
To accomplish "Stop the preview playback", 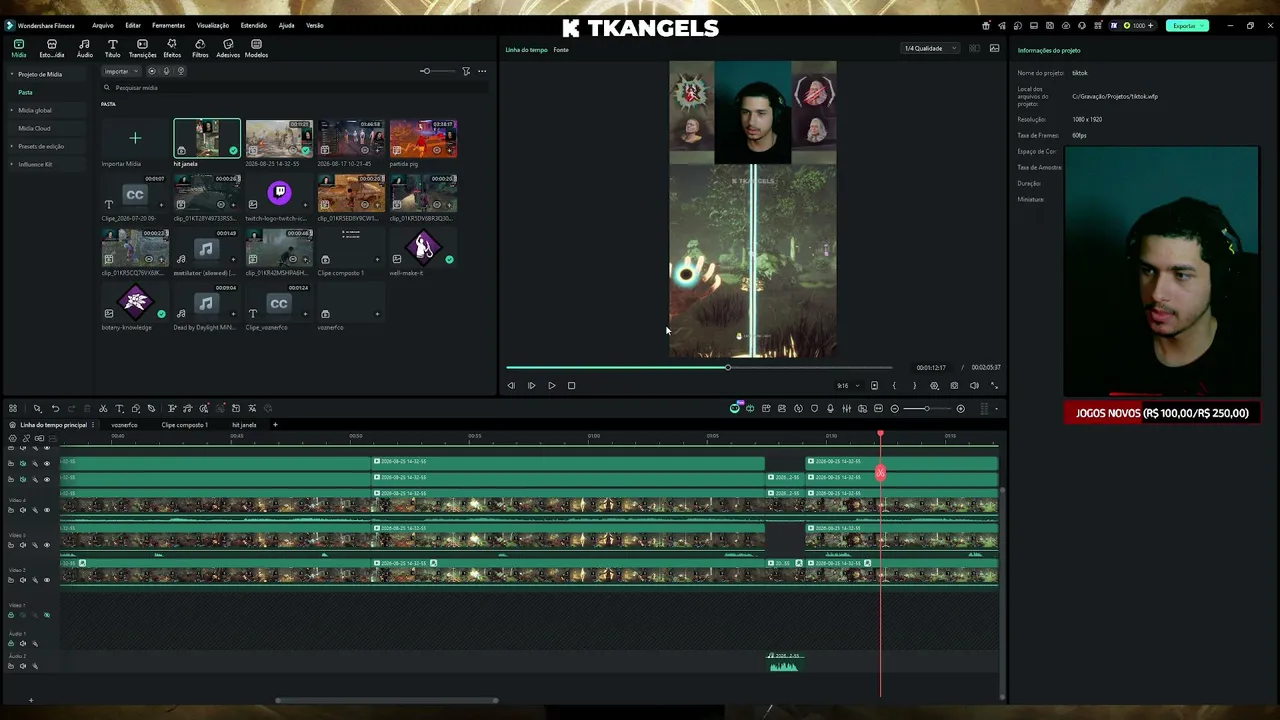I will click(571, 385).
